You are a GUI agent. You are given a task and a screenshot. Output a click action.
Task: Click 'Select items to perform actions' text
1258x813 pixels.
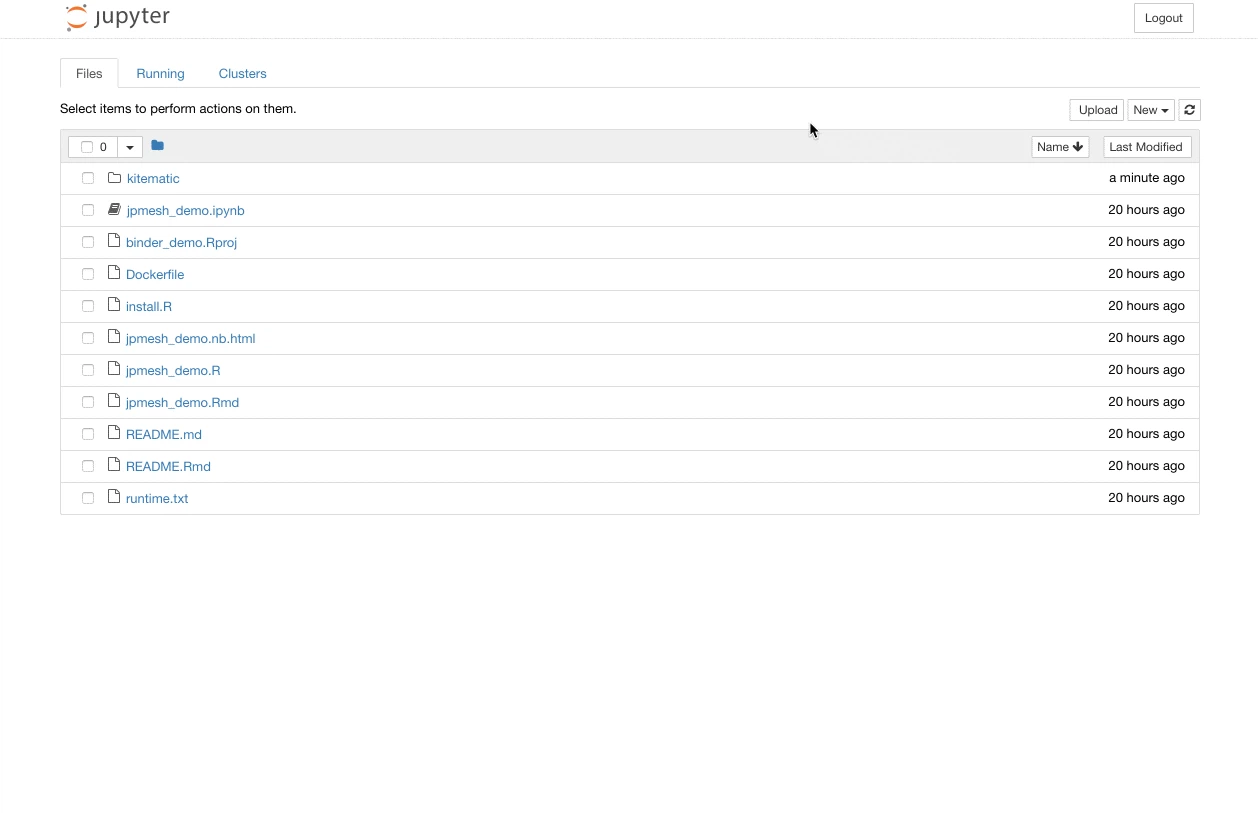pos(178,108)
